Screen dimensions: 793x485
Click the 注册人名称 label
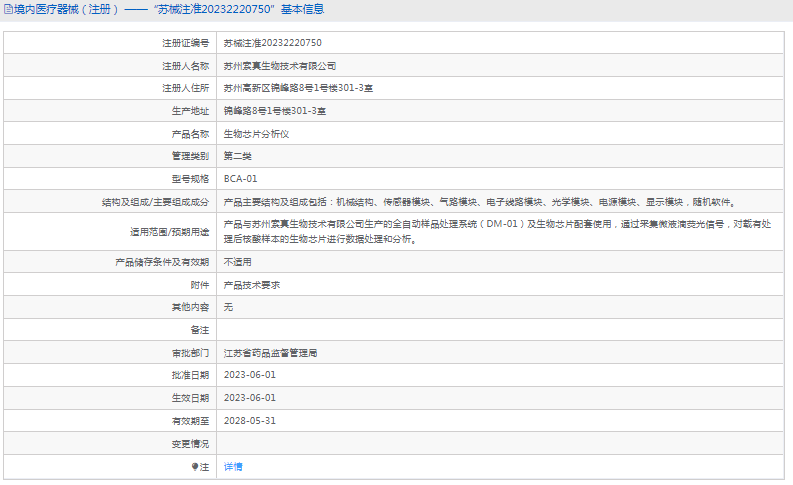point(186,66)
